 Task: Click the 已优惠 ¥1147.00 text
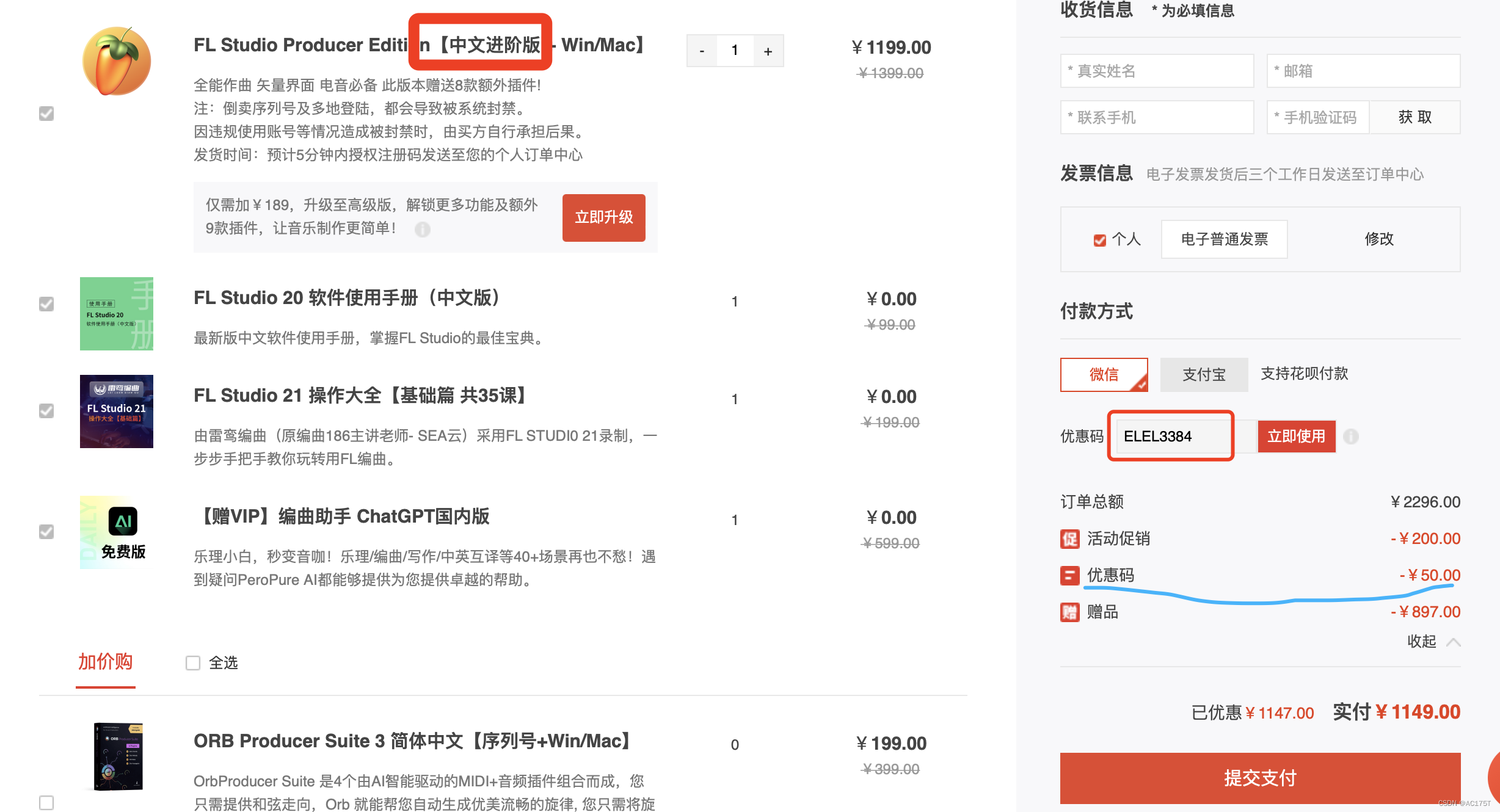(1253, 712)
